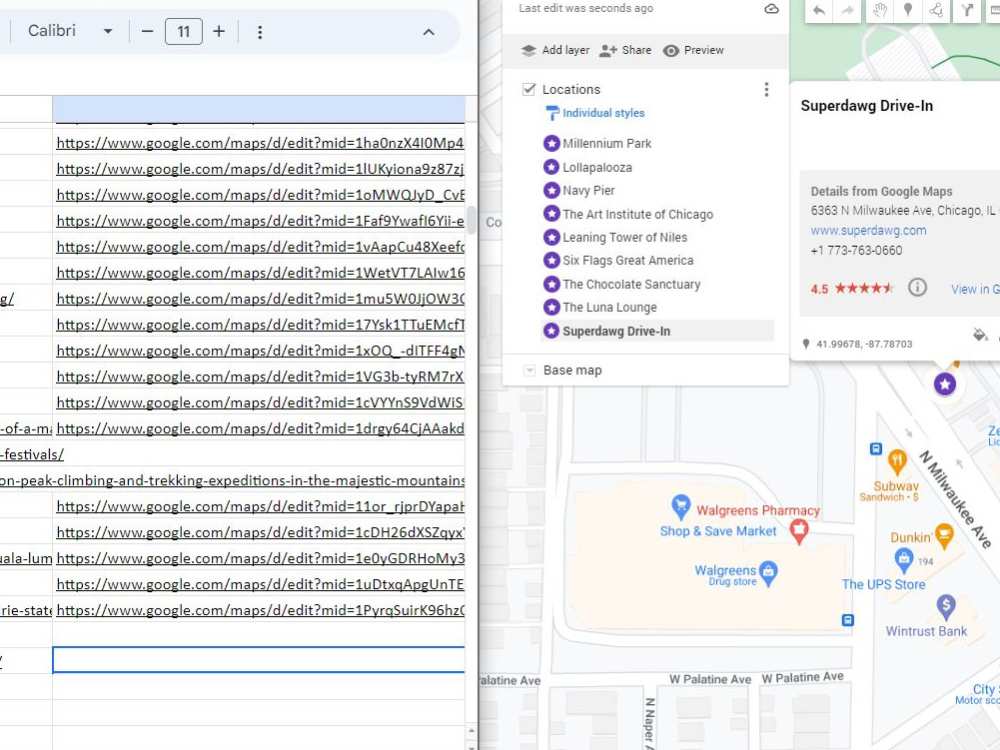1000x750 pixels.
Task: Click the View in Google Maps link
Action: 975,289
